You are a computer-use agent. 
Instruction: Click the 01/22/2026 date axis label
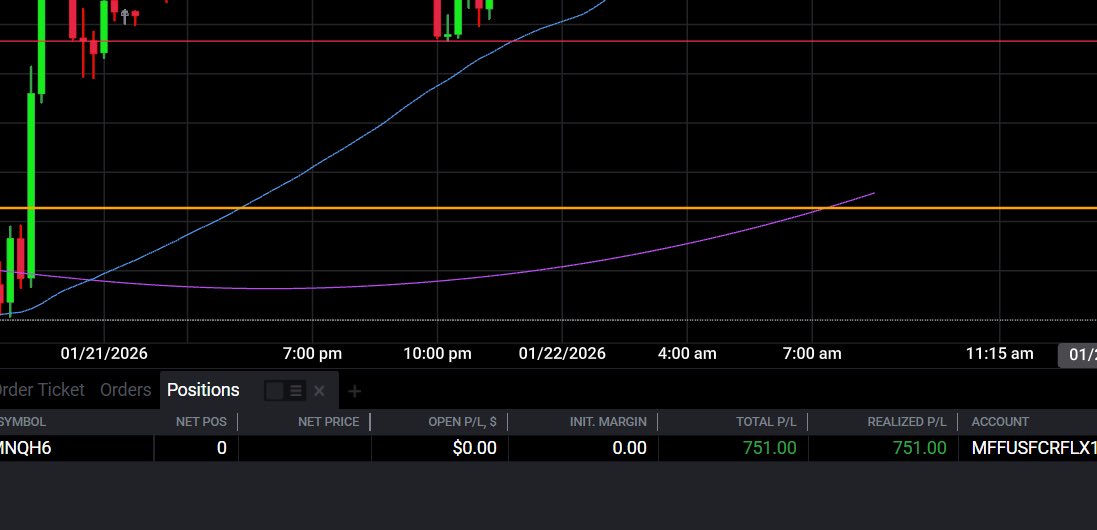(562, 353)
